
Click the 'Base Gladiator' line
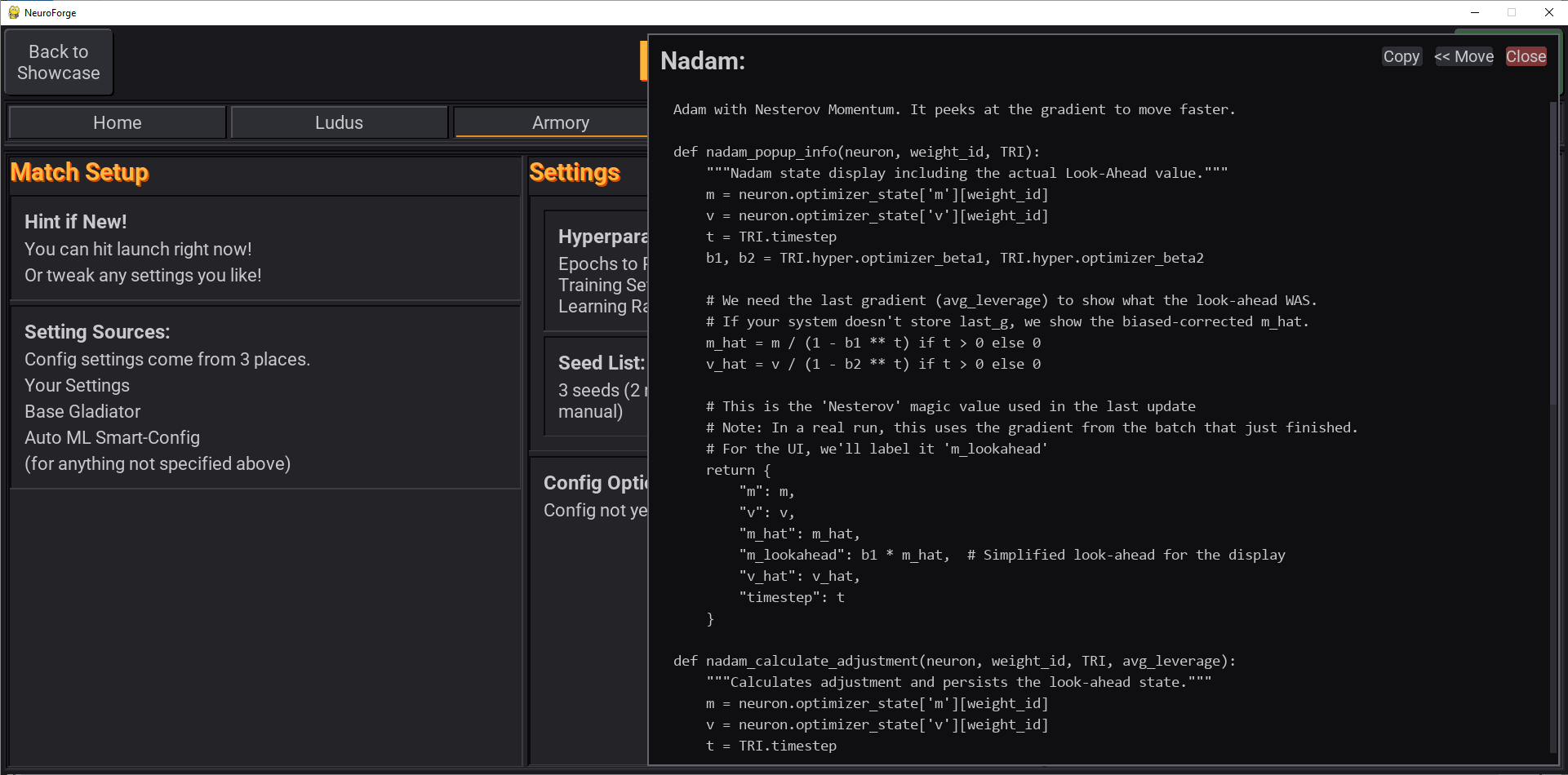click(x=82, y=411)
